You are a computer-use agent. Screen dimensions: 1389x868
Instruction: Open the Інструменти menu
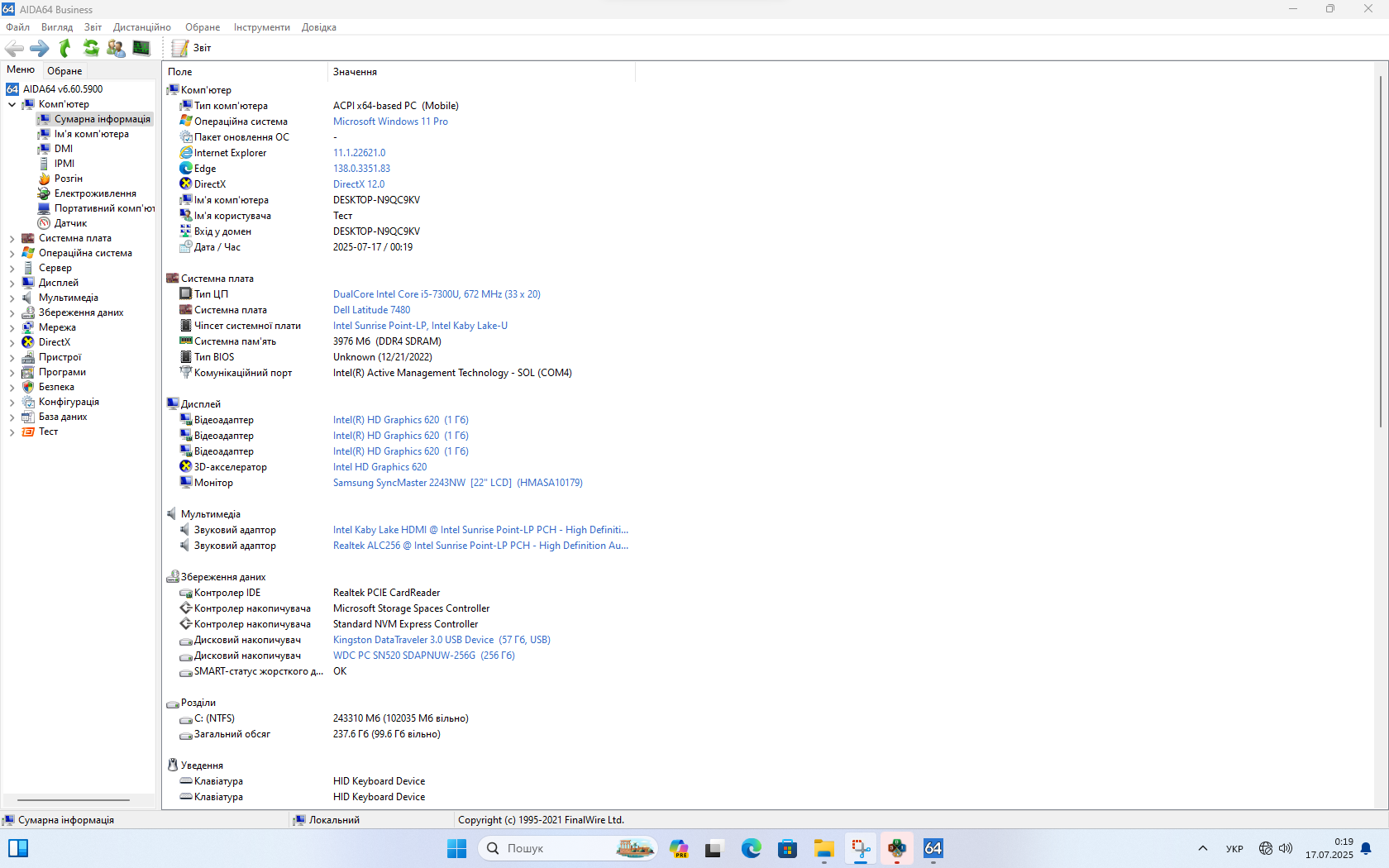click(x=261, y=27)
